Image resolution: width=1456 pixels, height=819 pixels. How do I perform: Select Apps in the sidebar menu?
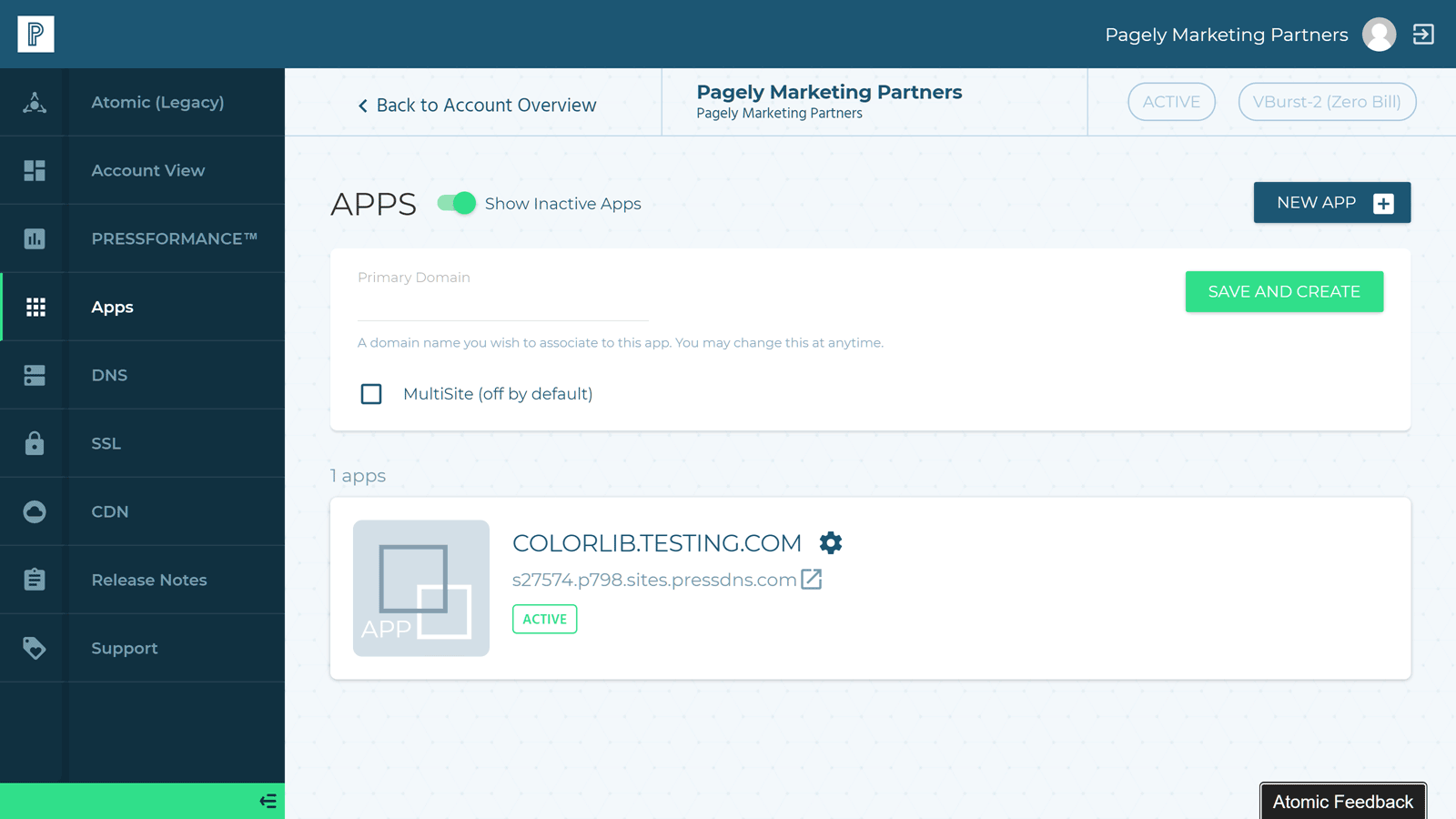pos(111,307)
